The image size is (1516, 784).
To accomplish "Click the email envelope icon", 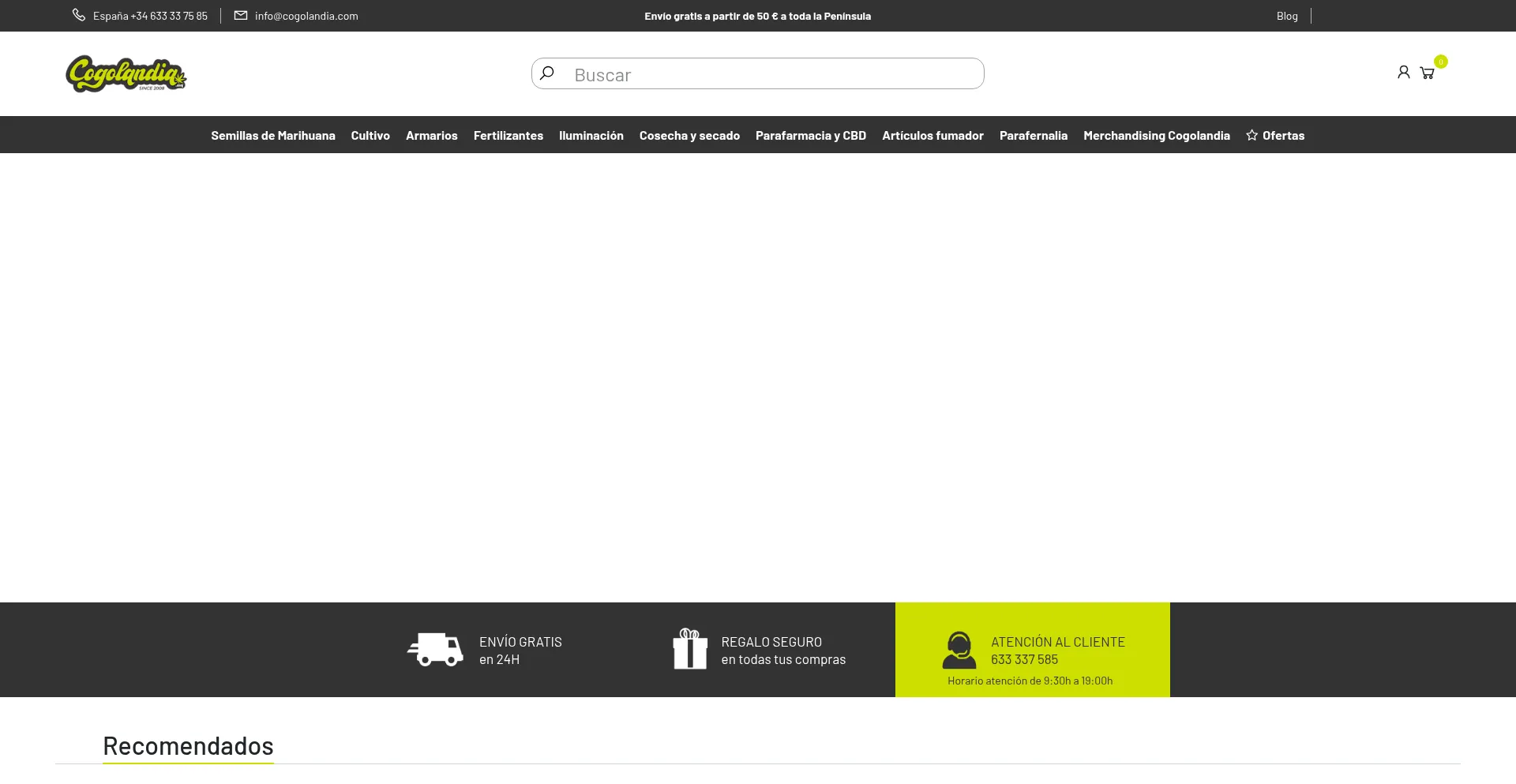I will click(241, 15).
